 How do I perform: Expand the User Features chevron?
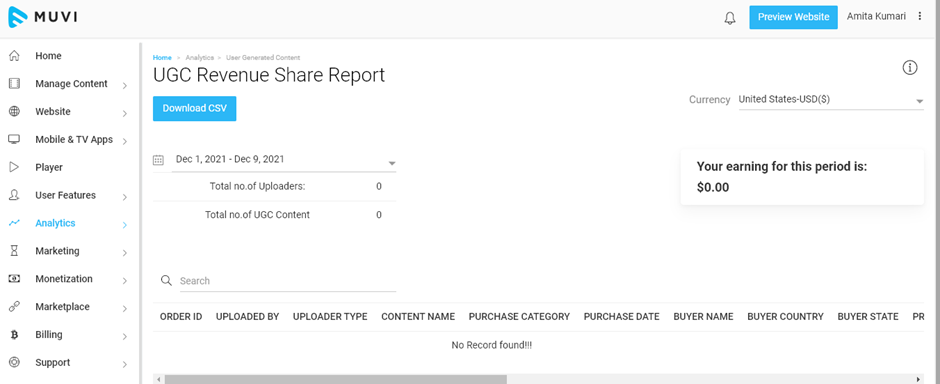pos(125,197)
